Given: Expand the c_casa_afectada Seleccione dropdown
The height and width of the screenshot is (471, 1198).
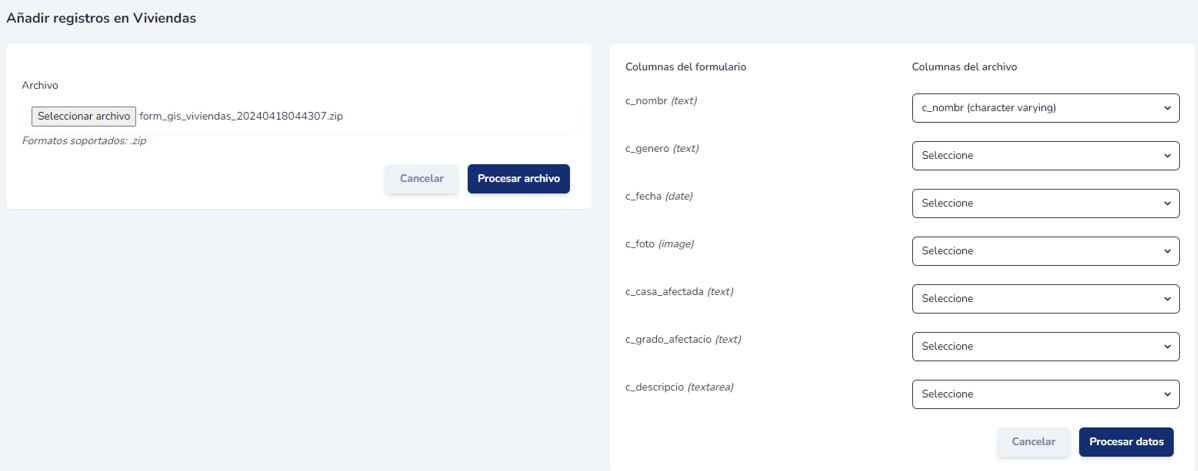Looking at the screenshot, I should 1045,299.
